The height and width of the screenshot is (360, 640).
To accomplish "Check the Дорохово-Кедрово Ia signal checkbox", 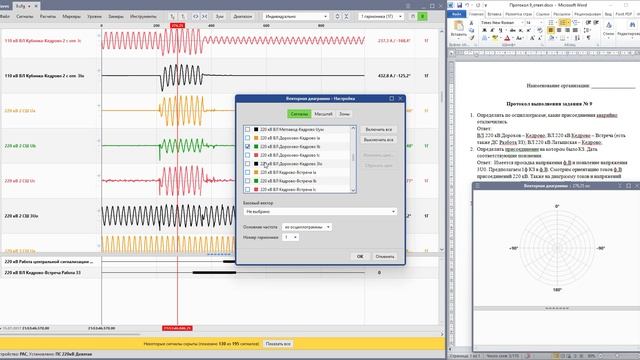I will (x=247, y=138).
